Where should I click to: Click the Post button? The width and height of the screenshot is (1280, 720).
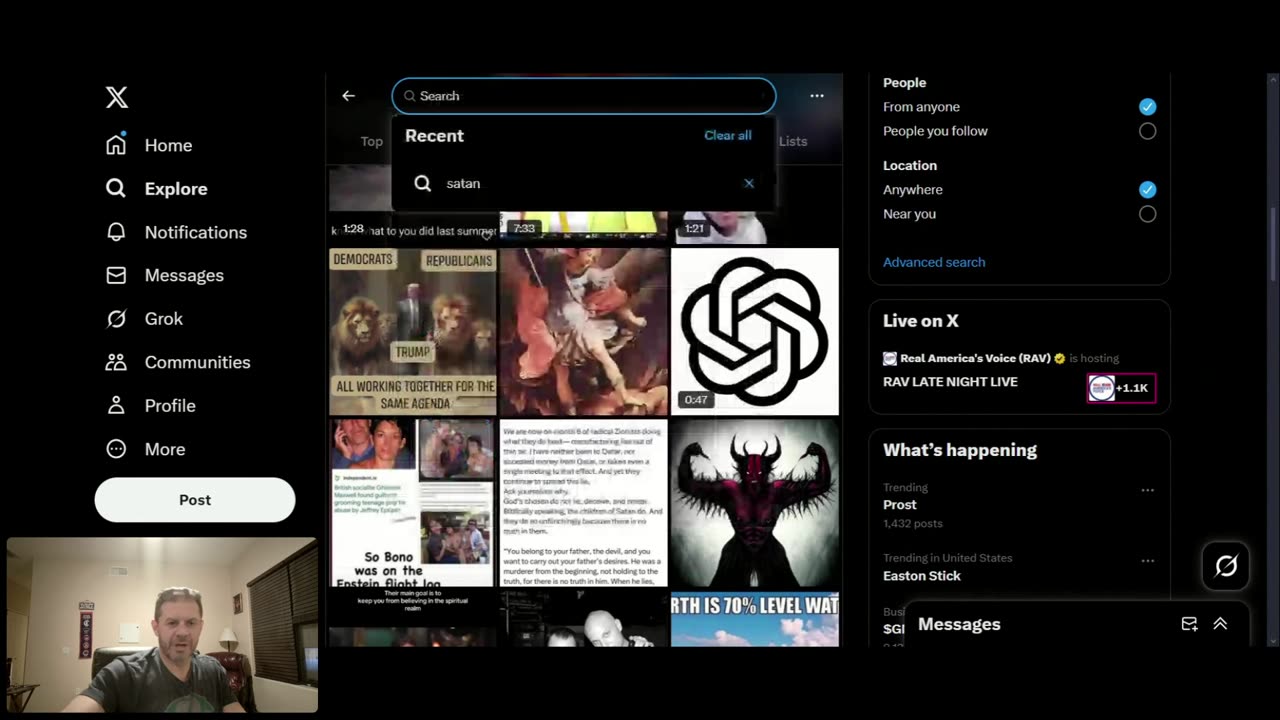(x=195, y=500)
